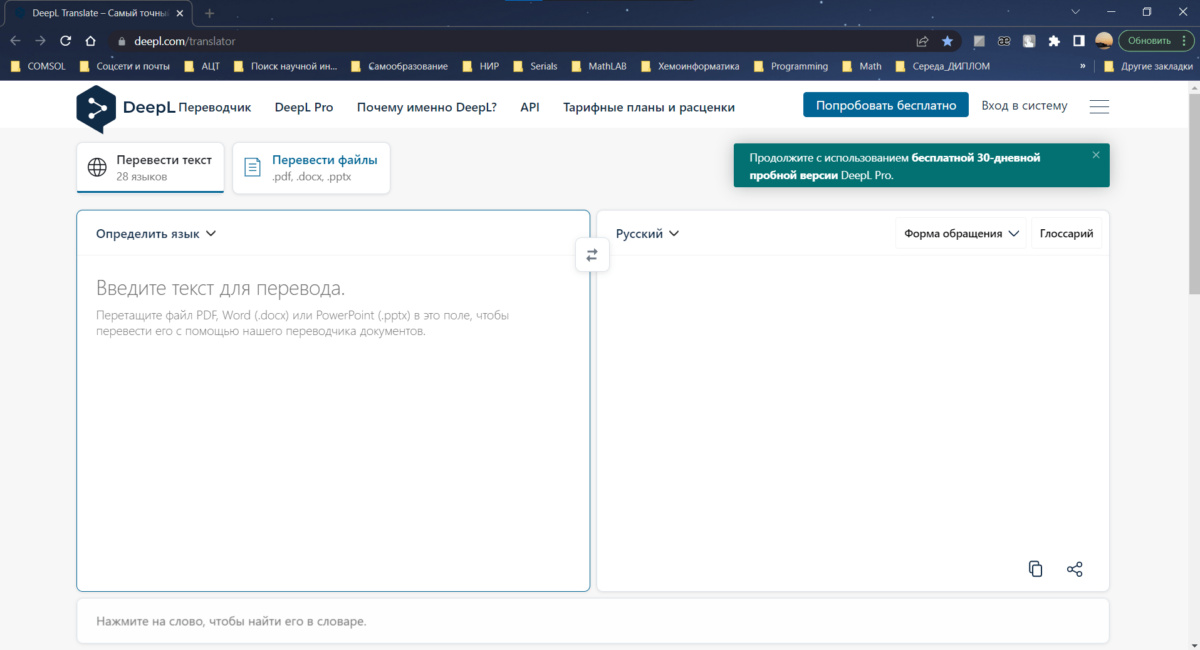Show hidden bookmarks with double arrow
1200x650 pixels.
pyautogui.click(x=1083, y=66)
